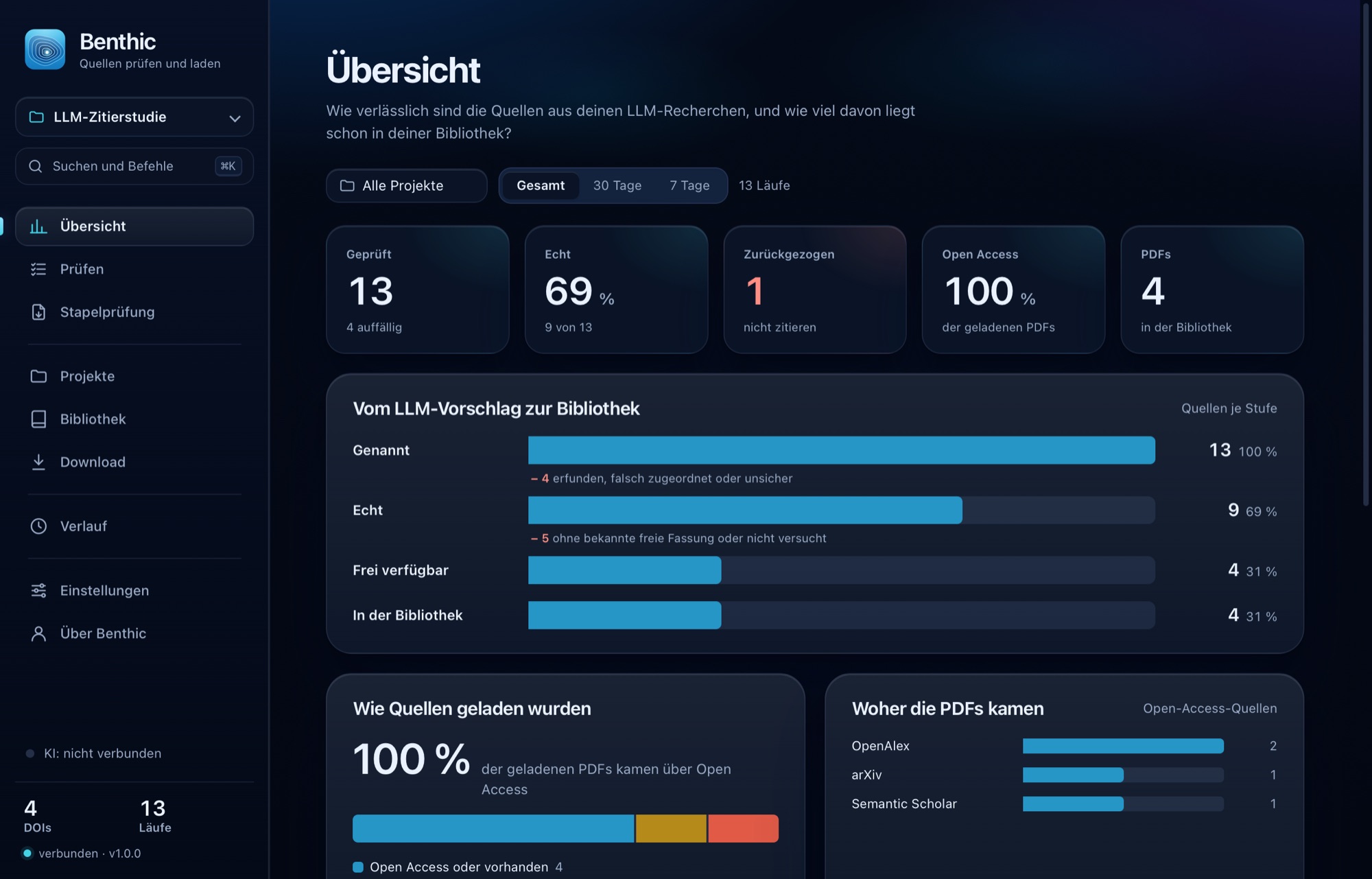Click the yellow segment of loading bar
The height and width of the screenshot is (879, 1372).
(671, 828)
